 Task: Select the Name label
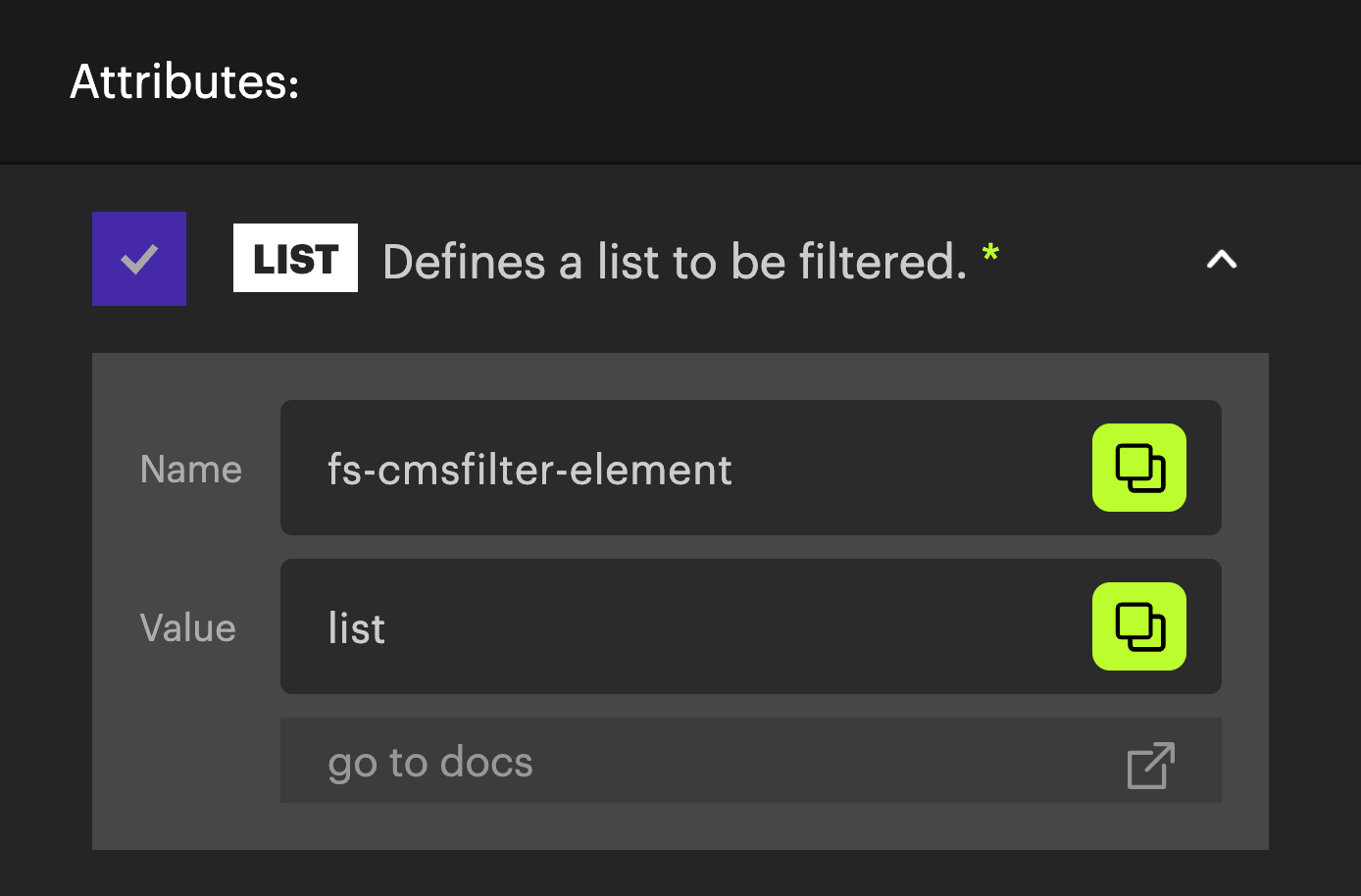click(x=191, y=470)
